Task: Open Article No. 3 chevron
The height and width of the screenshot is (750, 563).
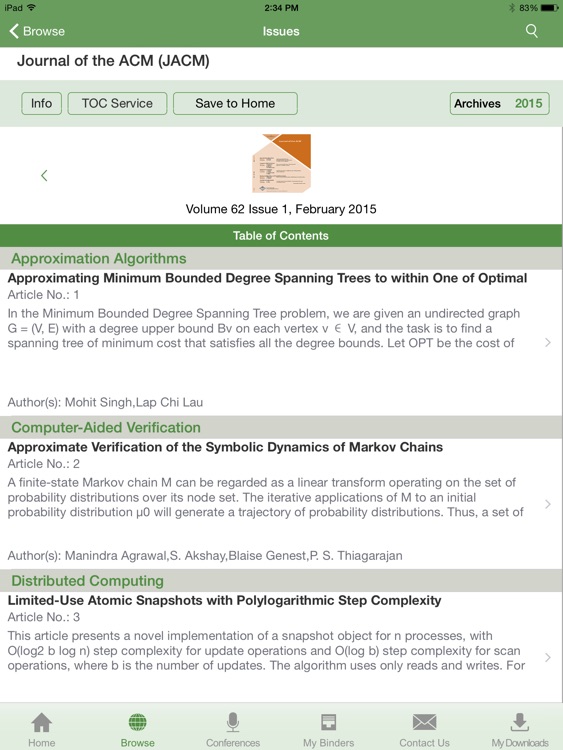Action: coord(548,657)
